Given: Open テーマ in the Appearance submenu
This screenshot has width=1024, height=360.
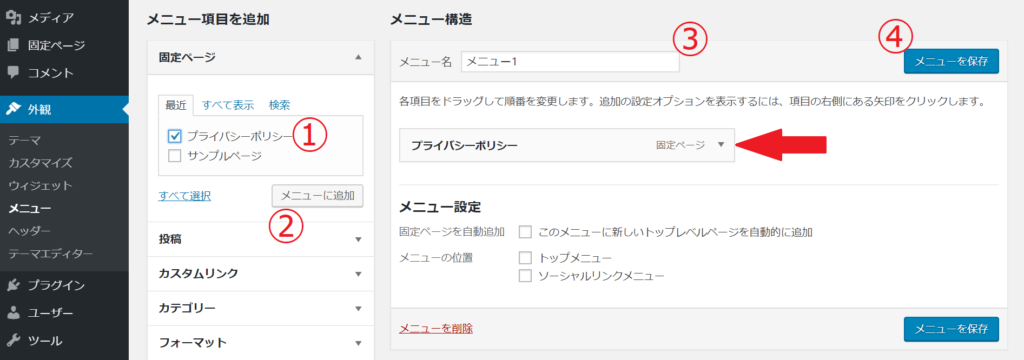Looking at the screenshot, I should click(x=25, y=139).
